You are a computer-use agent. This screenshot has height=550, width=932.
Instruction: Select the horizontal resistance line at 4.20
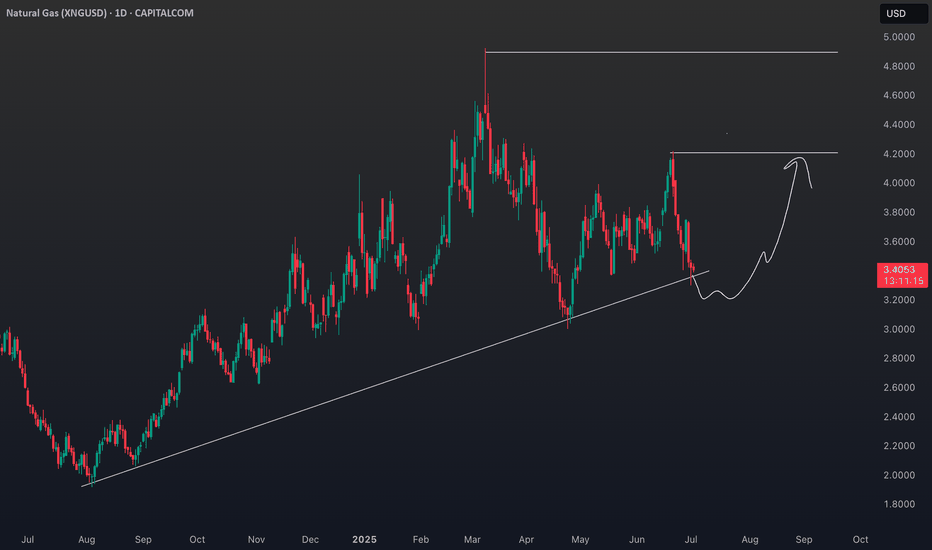point(754,153)
